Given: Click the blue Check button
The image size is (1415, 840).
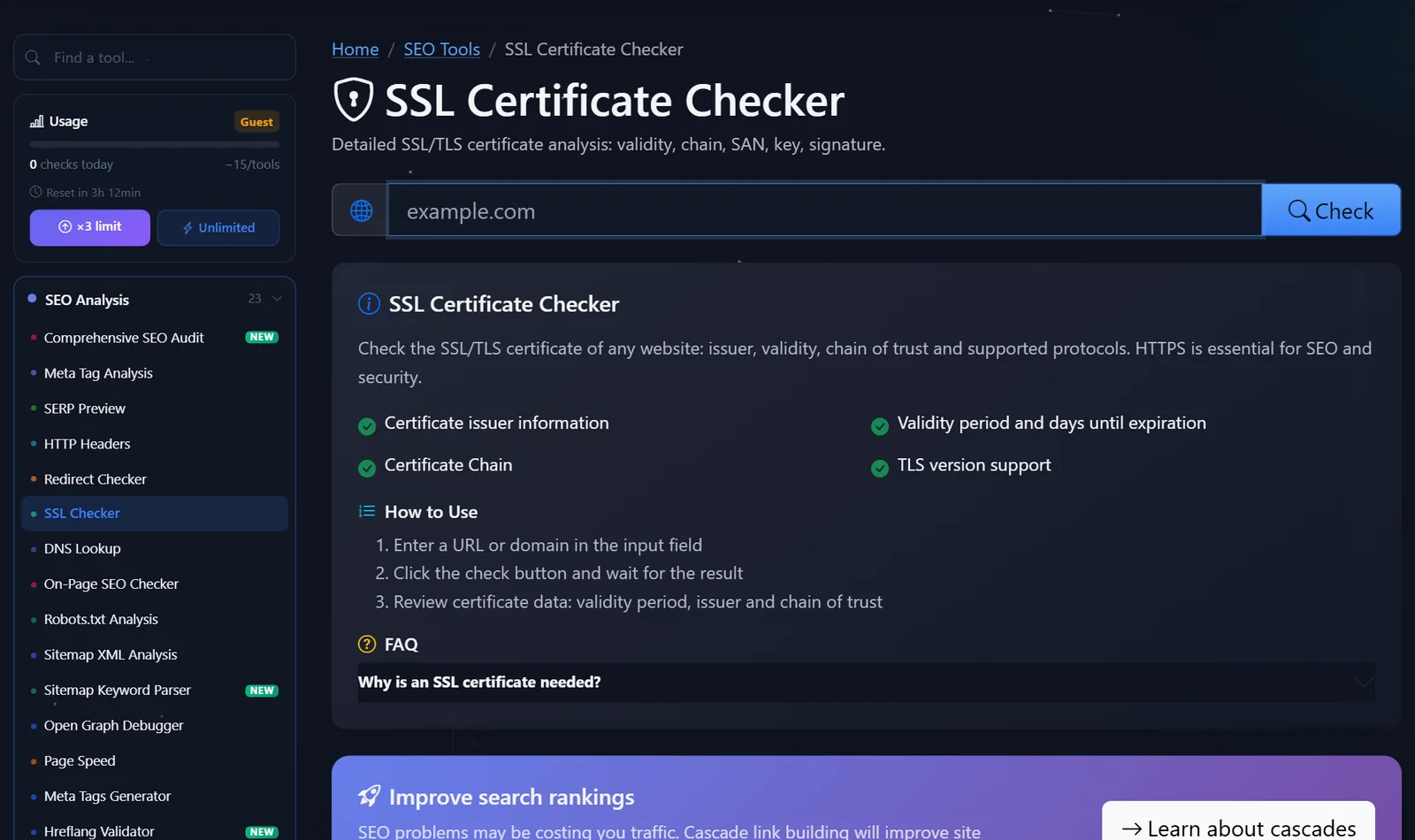Looking at the screenshot, I should [x=1331, y=210].
